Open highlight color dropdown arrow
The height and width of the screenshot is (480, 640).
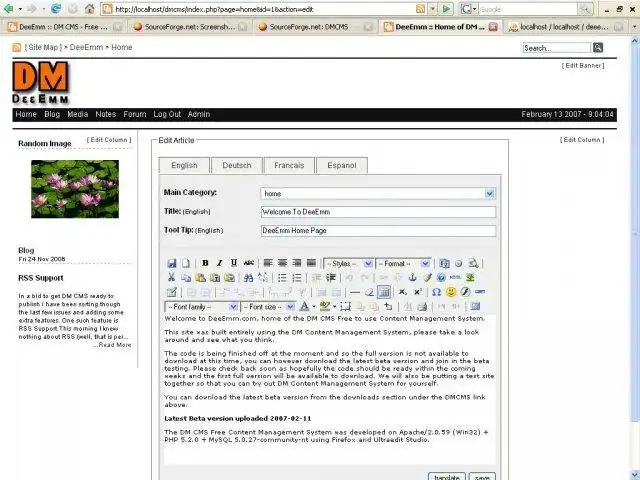(334, 306)
